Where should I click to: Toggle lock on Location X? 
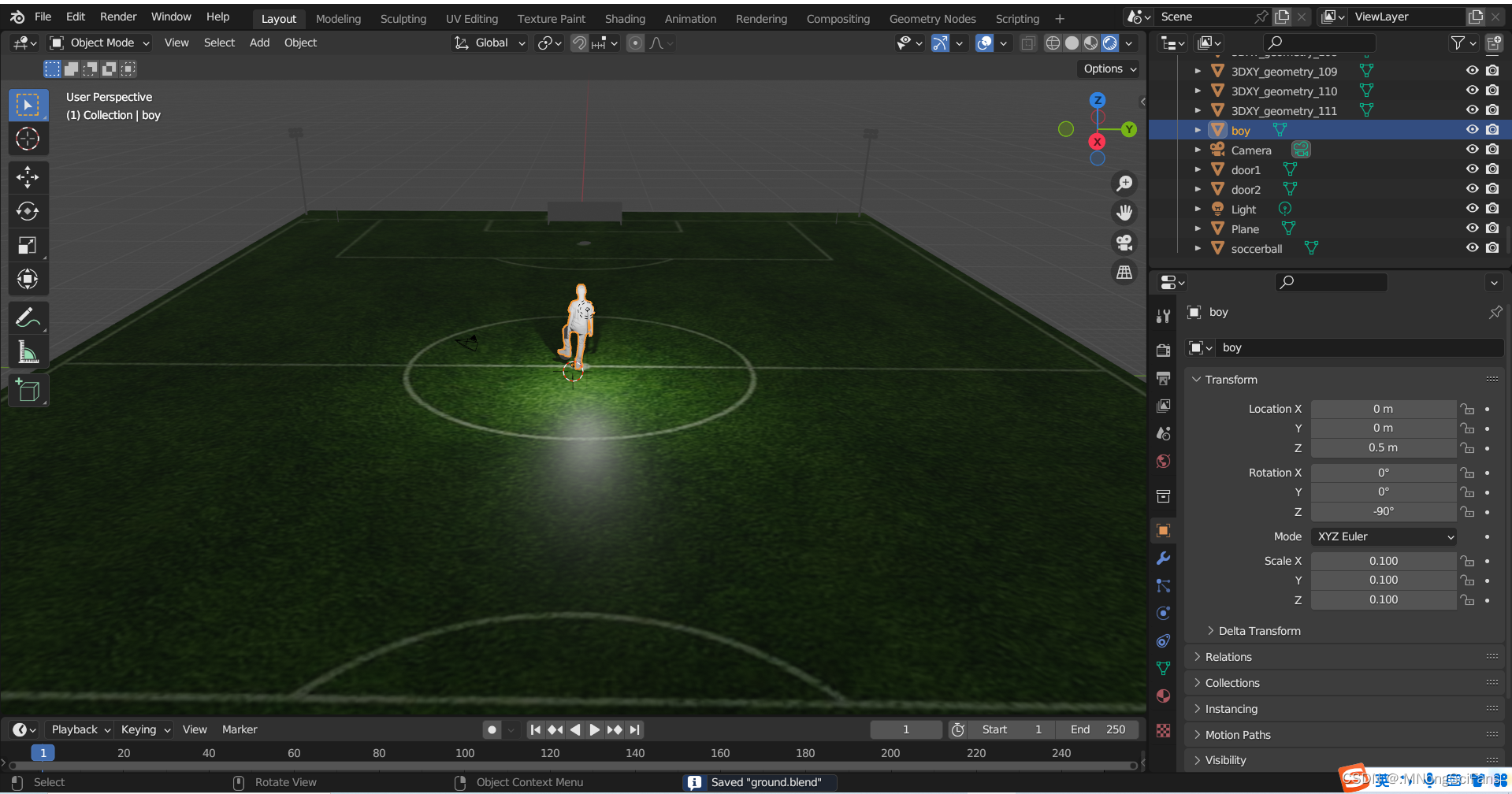1467,409
